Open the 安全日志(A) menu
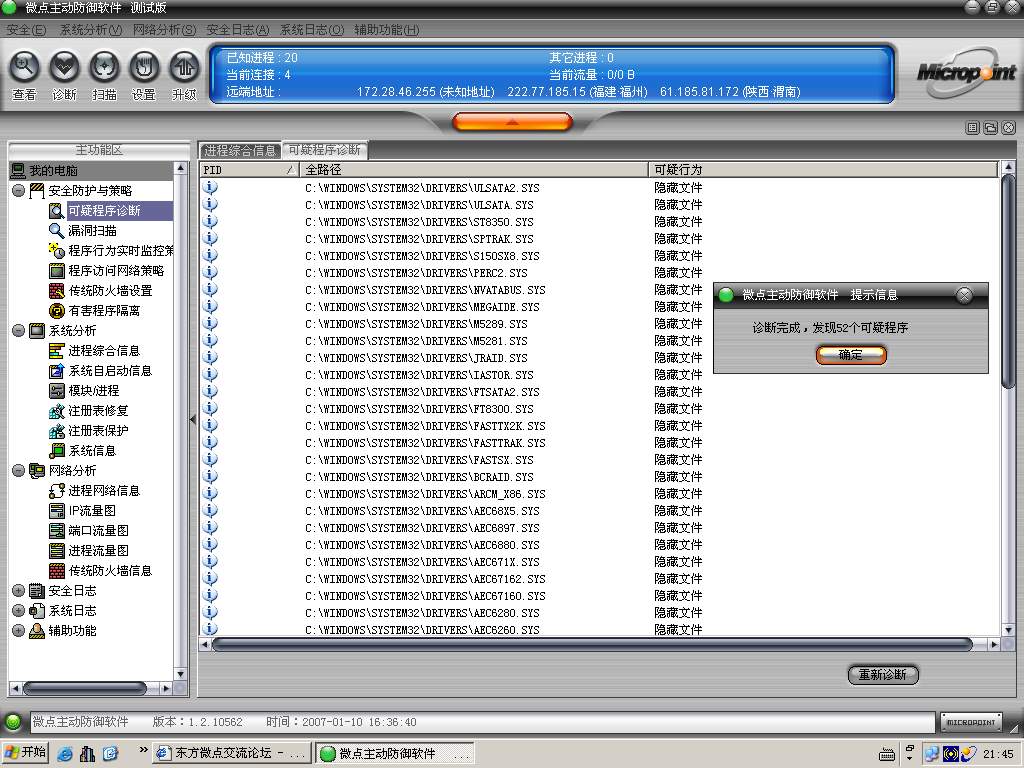Screen dimensions: 1024x768 tap(238, 29)
